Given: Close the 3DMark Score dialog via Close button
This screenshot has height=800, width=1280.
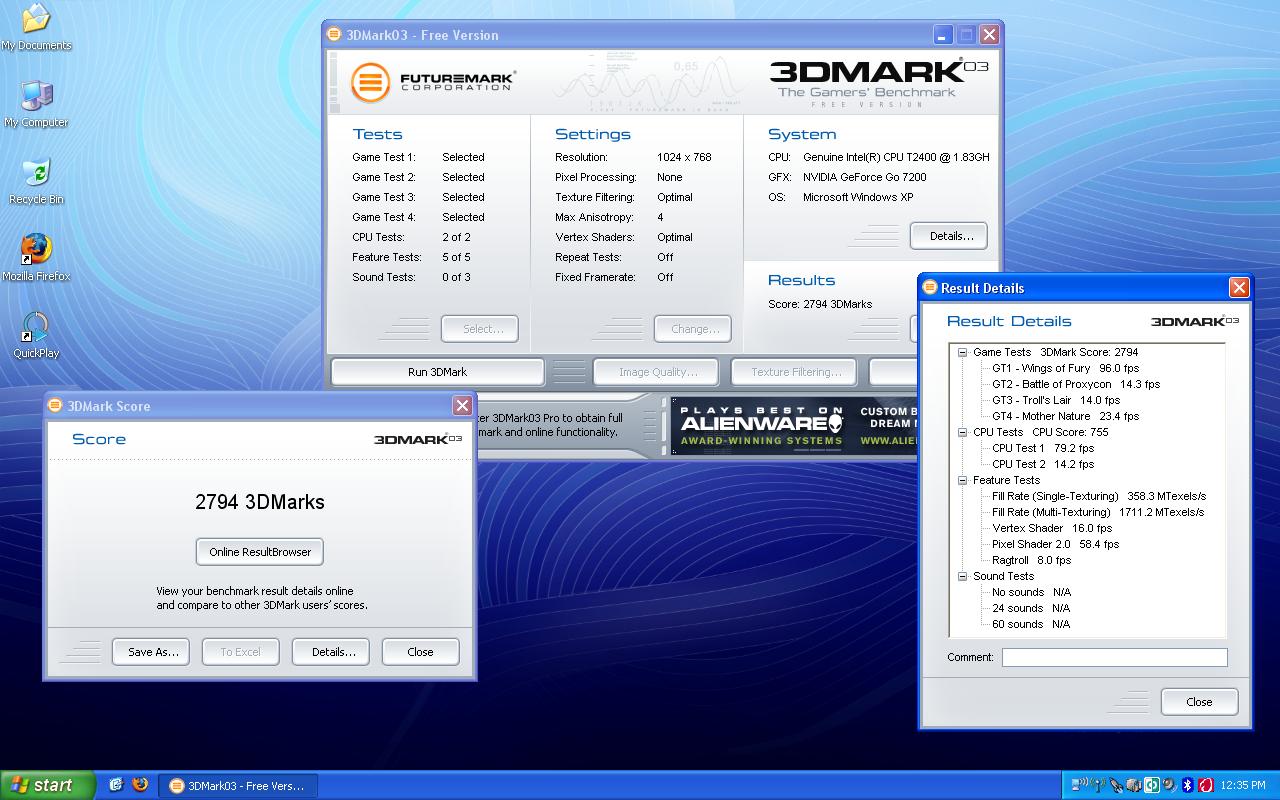Looking at the screenshot, I should click(420, 652).
